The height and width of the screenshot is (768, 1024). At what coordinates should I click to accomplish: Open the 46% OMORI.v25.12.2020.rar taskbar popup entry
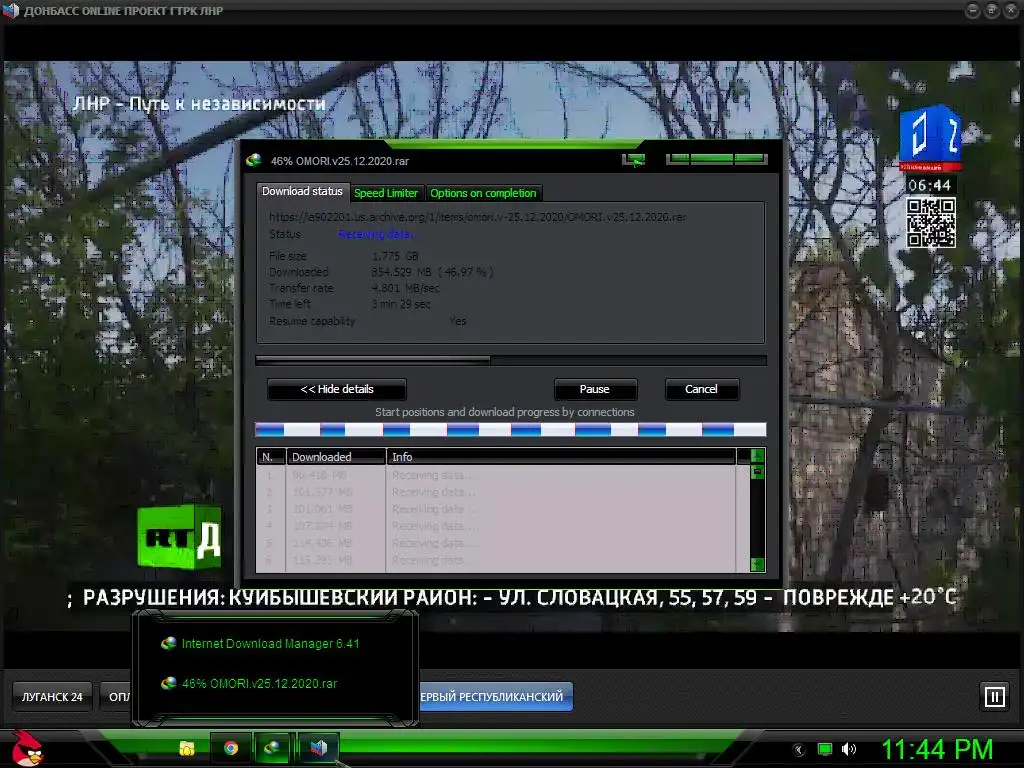259,684
